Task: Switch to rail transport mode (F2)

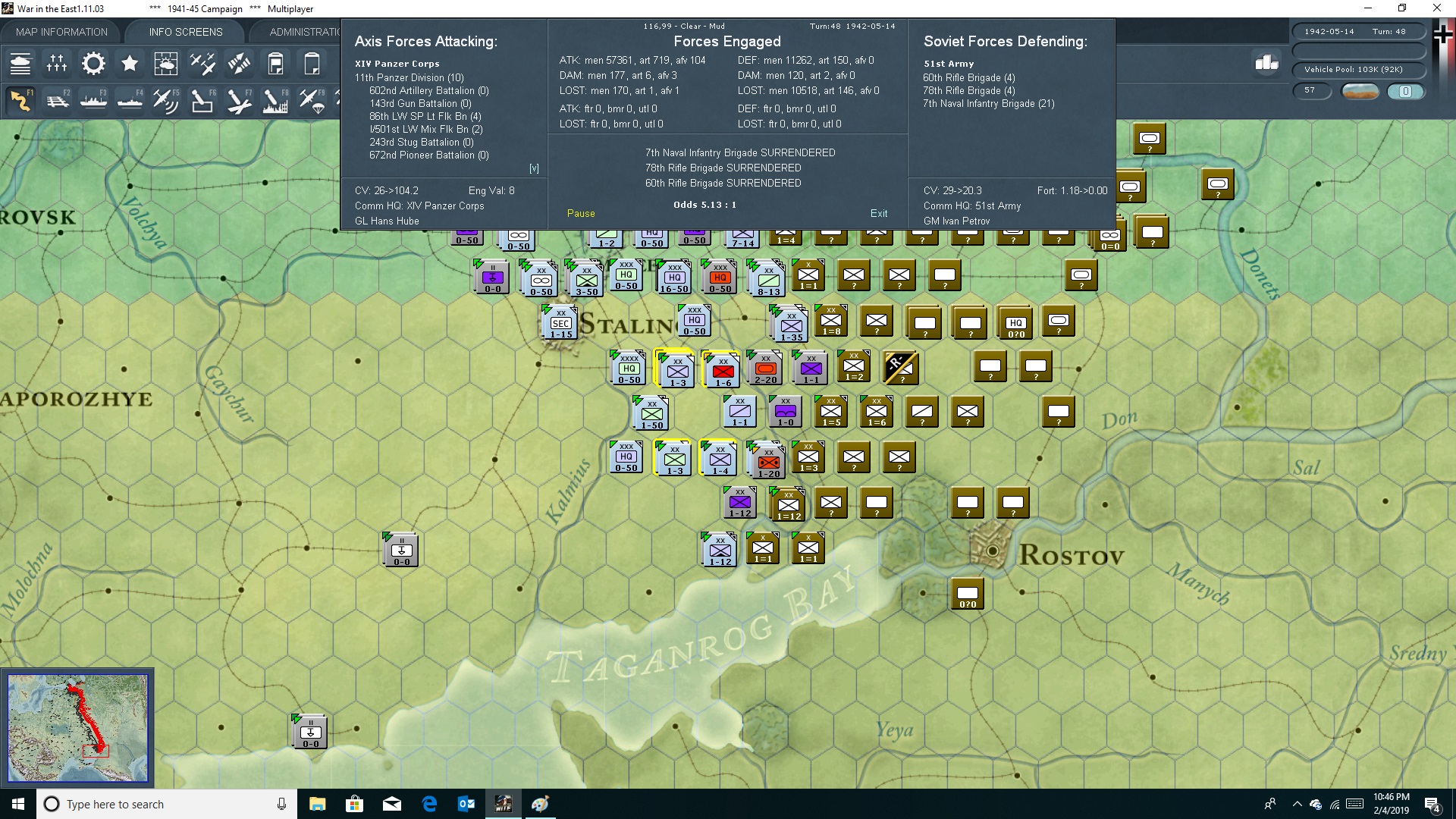Action: pos(58,100)
